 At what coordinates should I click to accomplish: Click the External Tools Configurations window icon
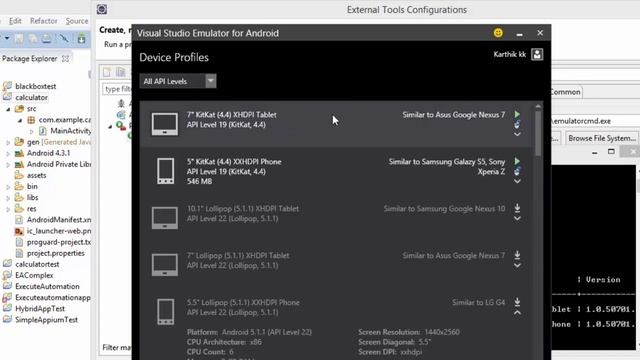102,9
